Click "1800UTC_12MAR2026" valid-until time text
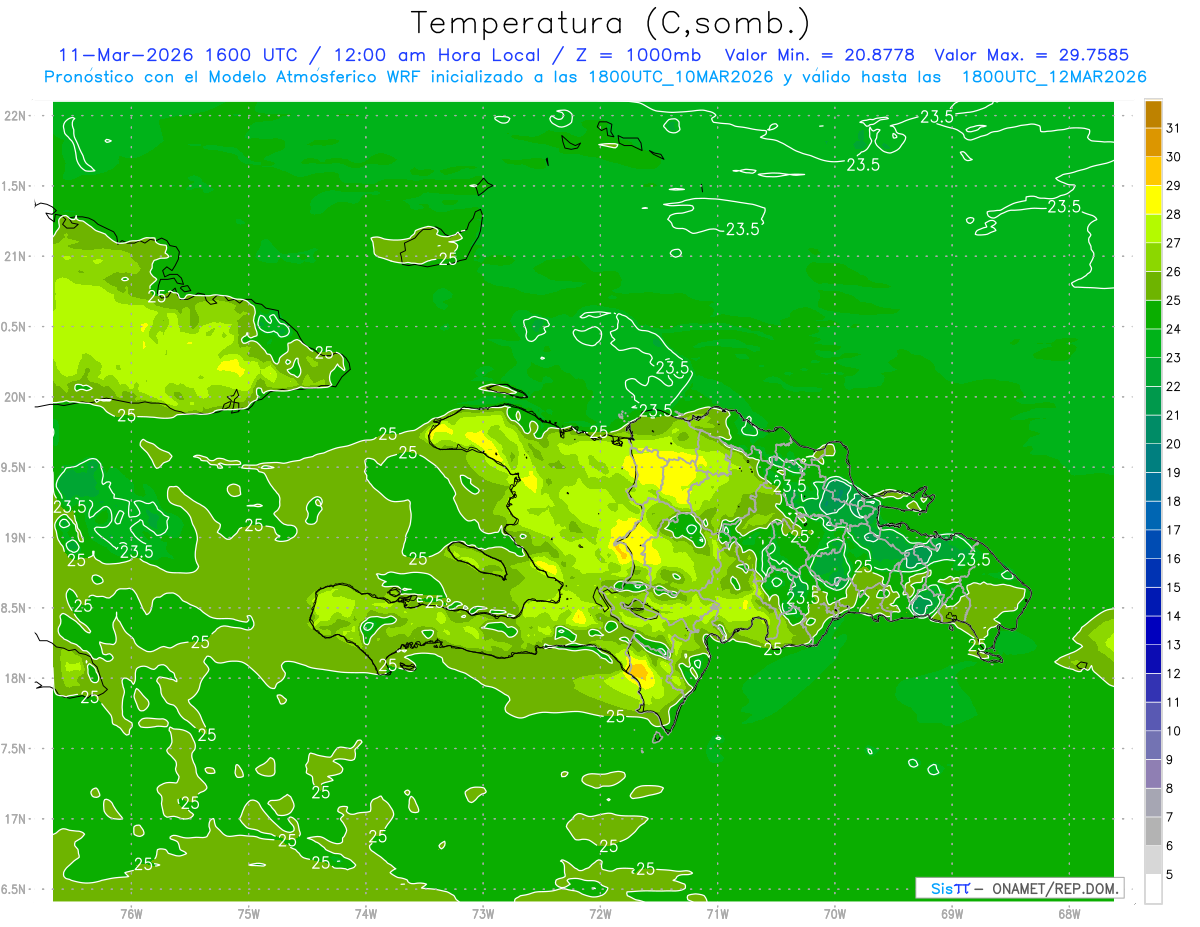 [1053, 77]
